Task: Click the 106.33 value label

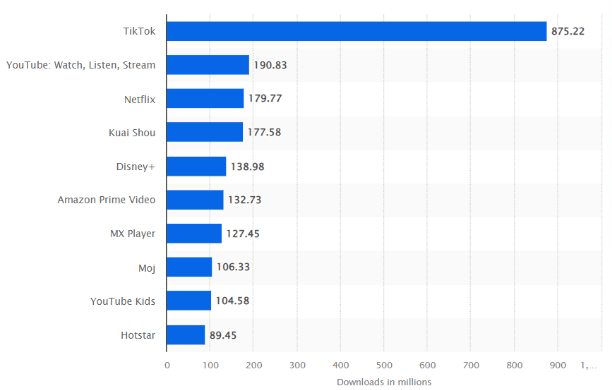Action: (233, 267)
